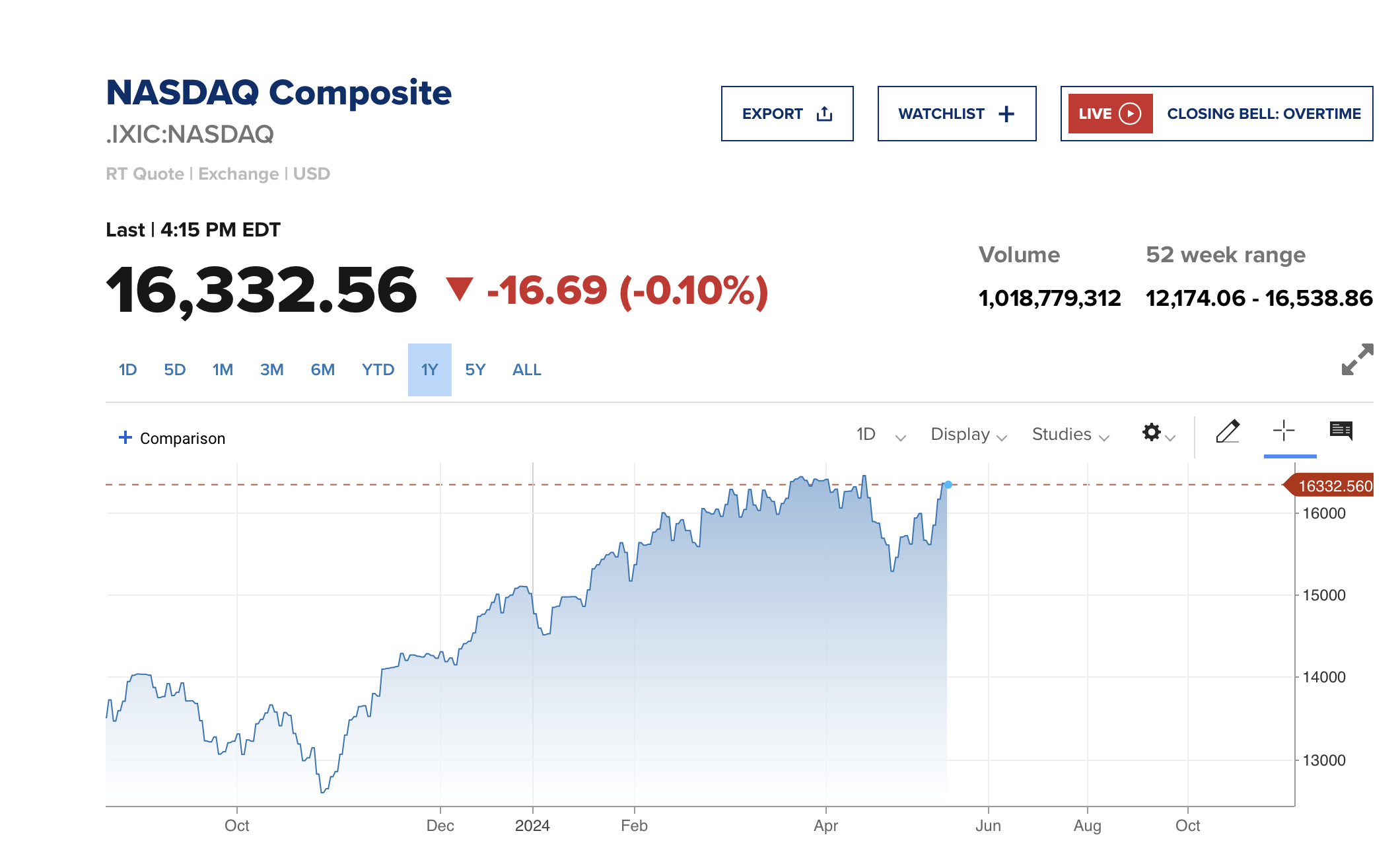The height and width of the screenshot is (864, 1400).
Task: Open Closing Bell: Overtime link
Action: pos(1263,114)
